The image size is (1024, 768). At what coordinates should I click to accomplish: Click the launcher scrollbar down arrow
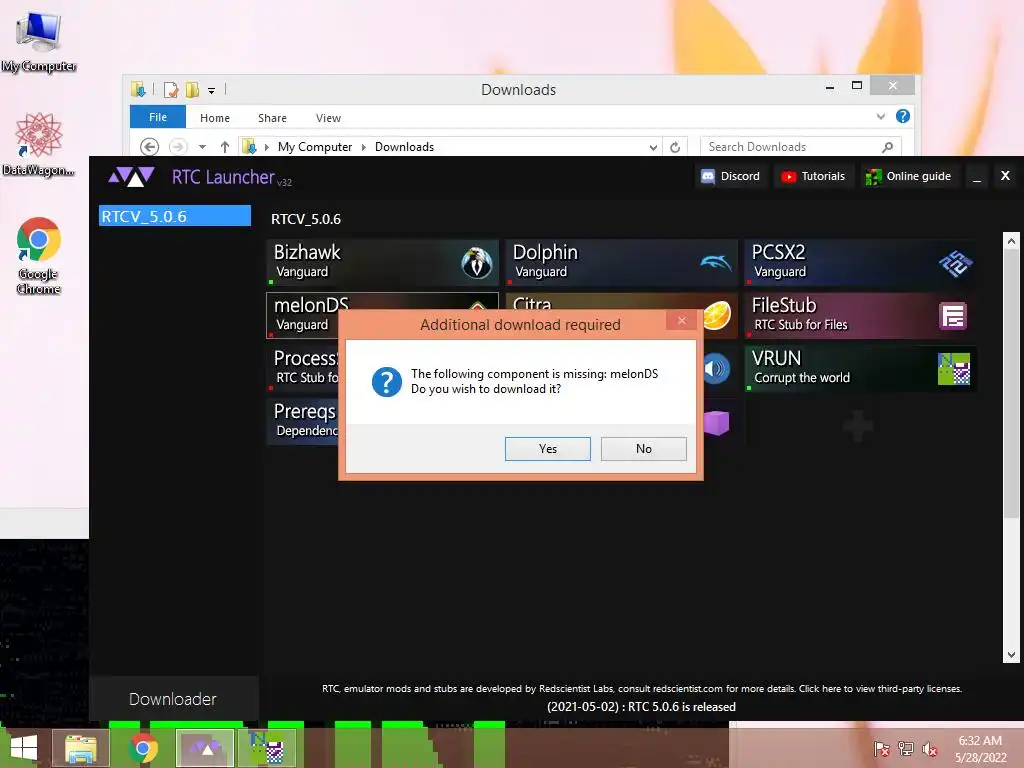click(1011, 654)
